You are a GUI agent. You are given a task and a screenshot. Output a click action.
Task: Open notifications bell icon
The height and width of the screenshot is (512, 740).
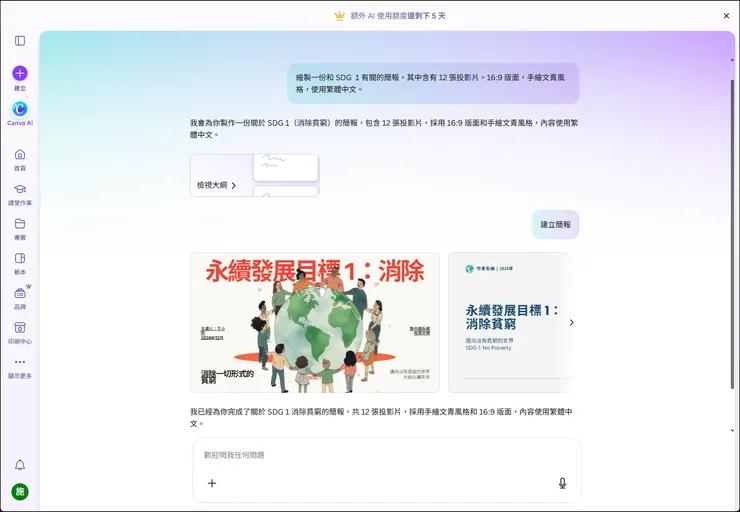tap(20, 465)
